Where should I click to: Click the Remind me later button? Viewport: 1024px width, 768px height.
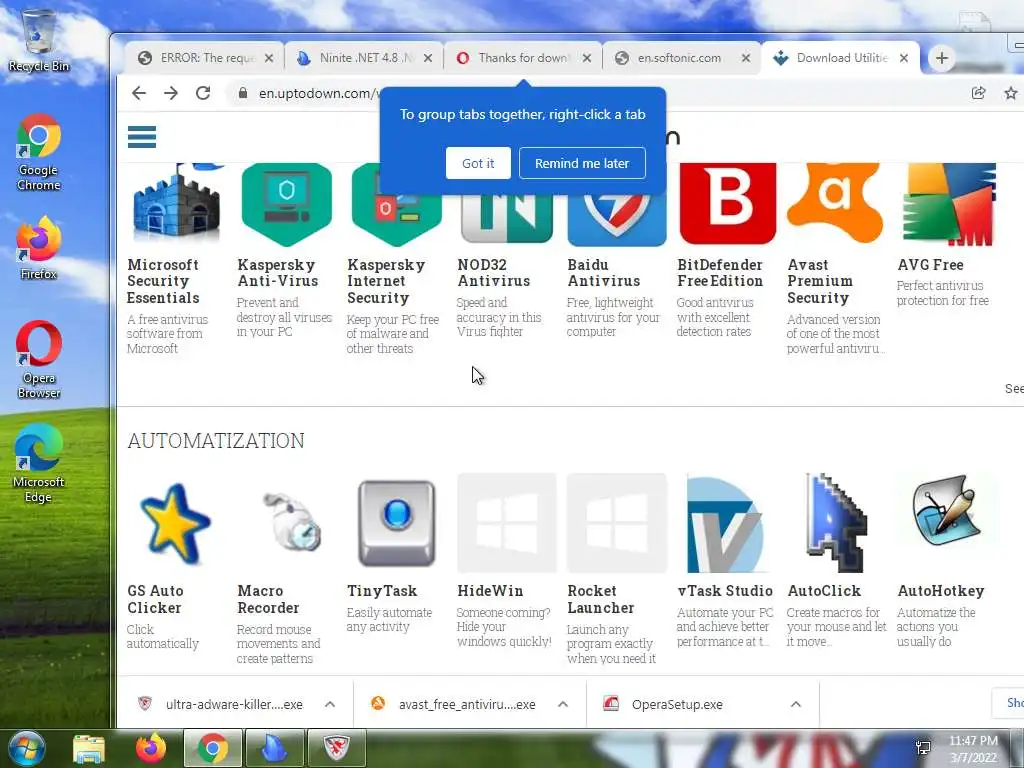(x=582, y=163)
